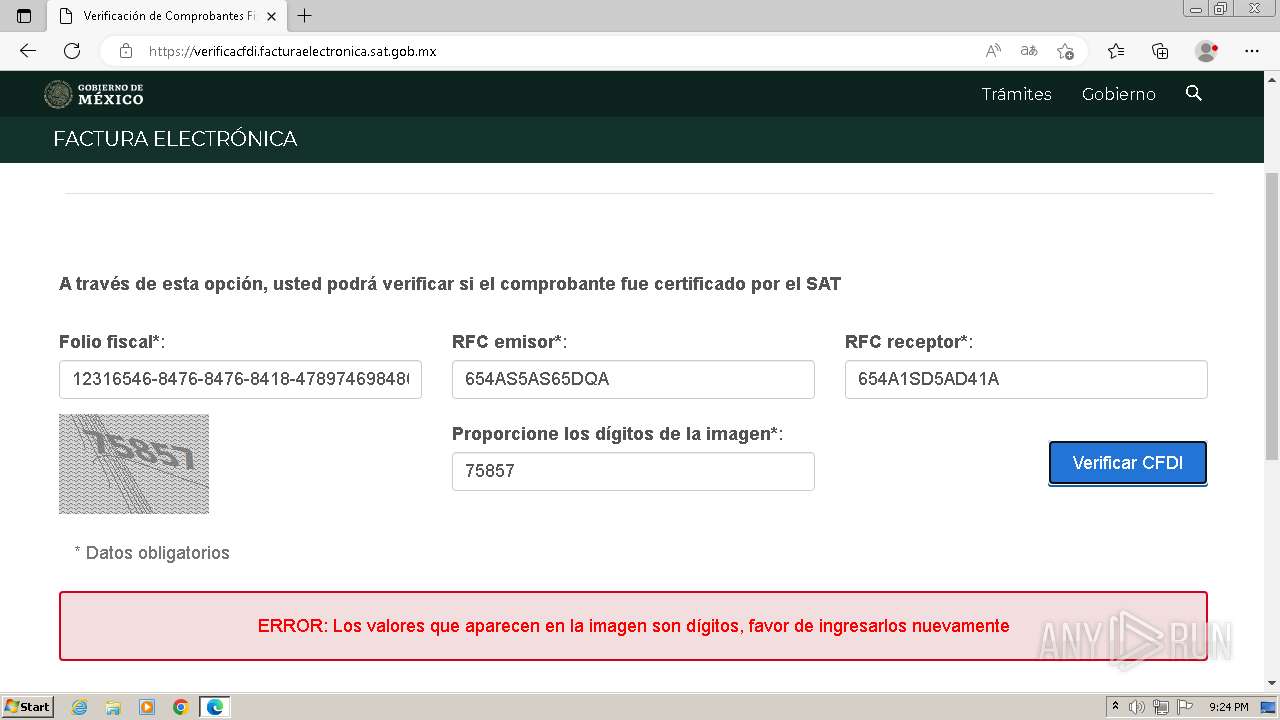Open the network tray icon
This screenshot has width=1280, height=720.
click(1160, 707)
